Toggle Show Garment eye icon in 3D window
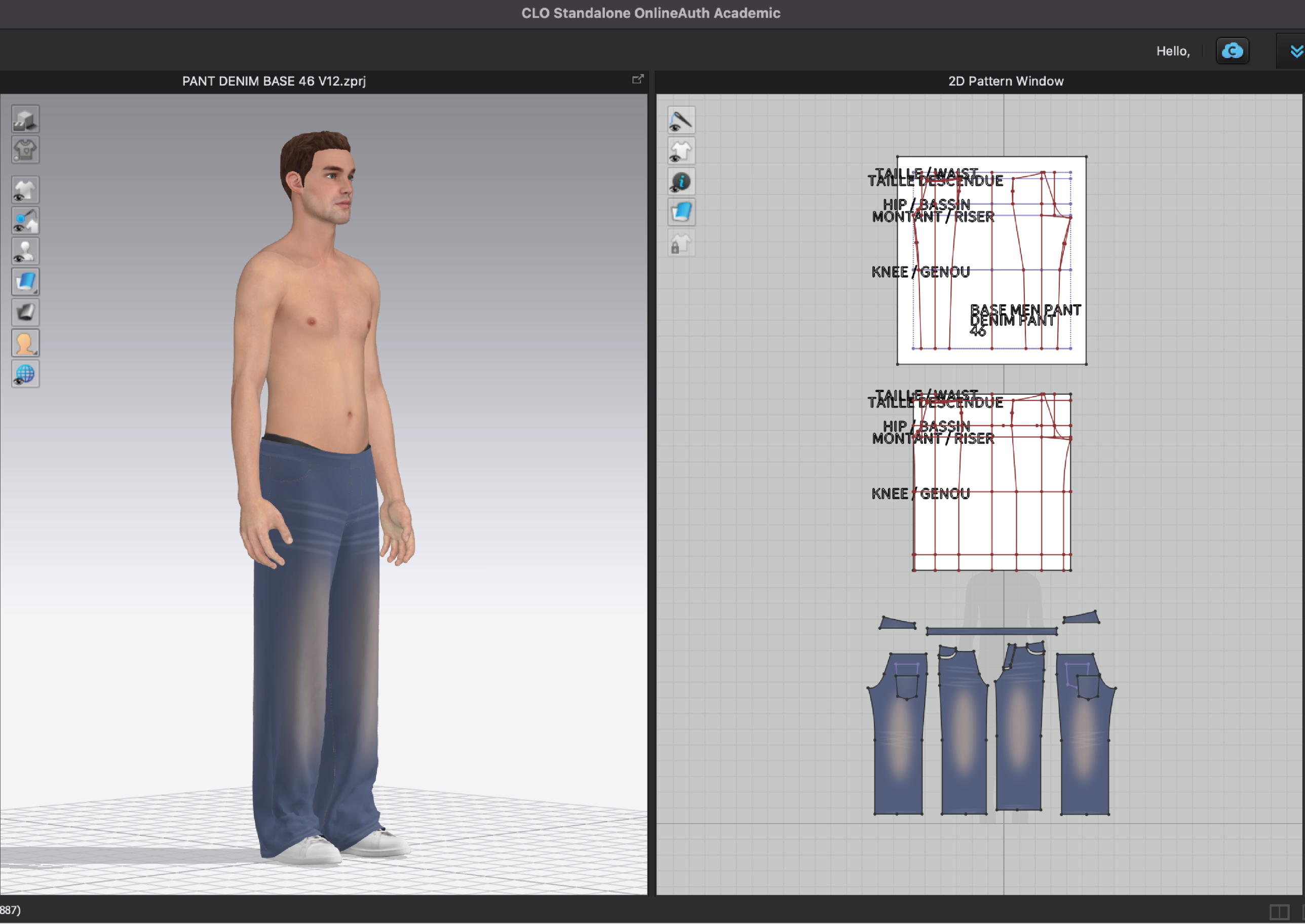 pyautogui.click(x=25, y=190)
